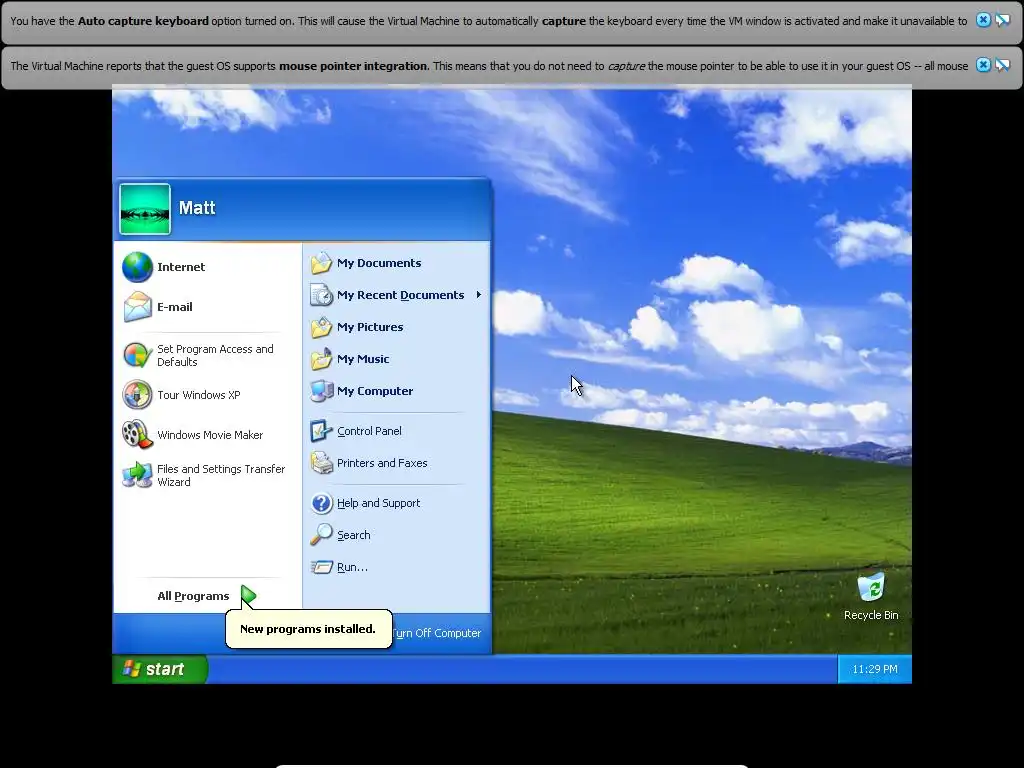The width and height of the screenshot is (1024, 768).
Task: Expand All Programs green arrow
Action: pos(248,595)
